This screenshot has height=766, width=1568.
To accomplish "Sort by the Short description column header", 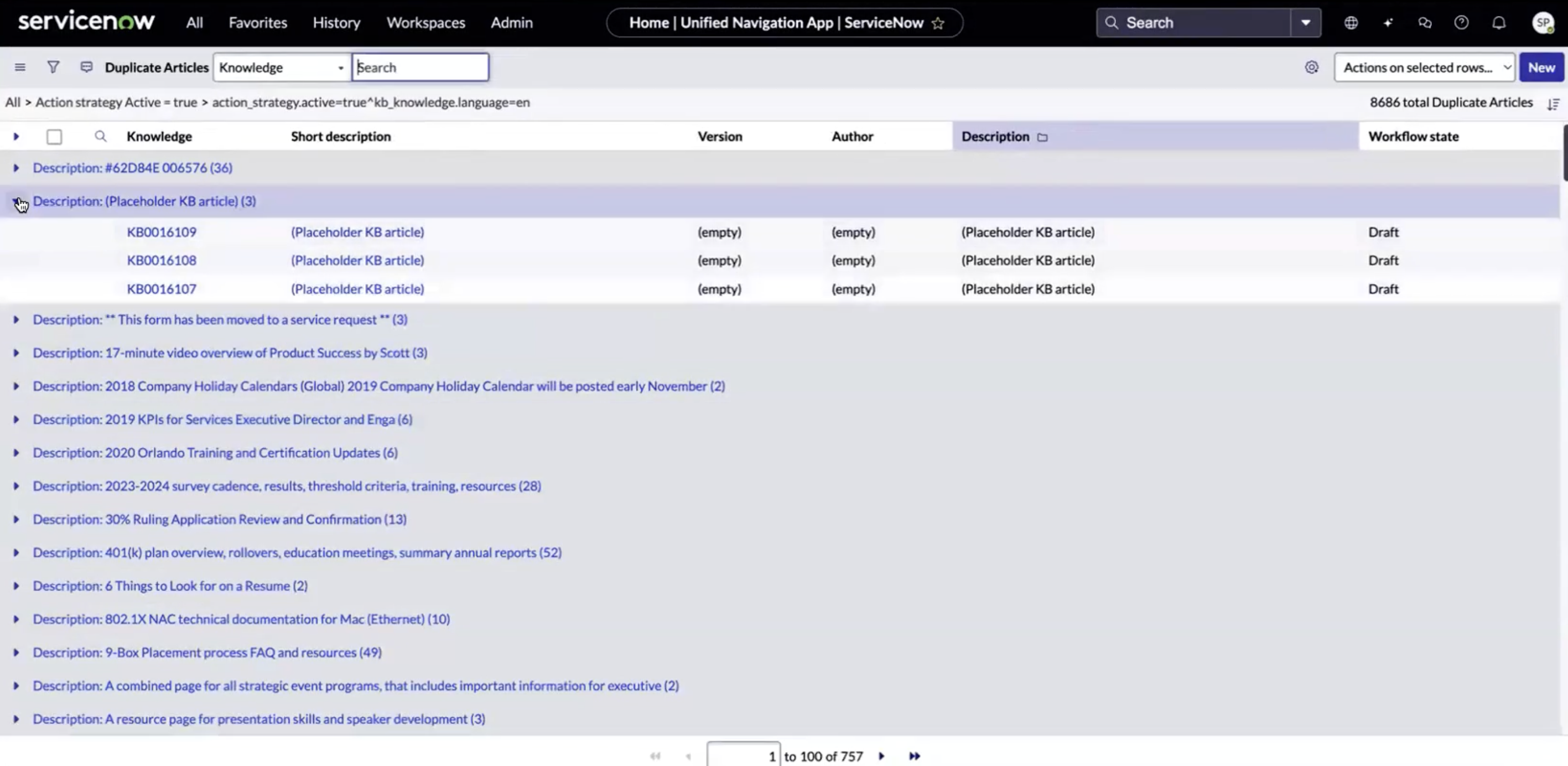I will coord(341,136).
